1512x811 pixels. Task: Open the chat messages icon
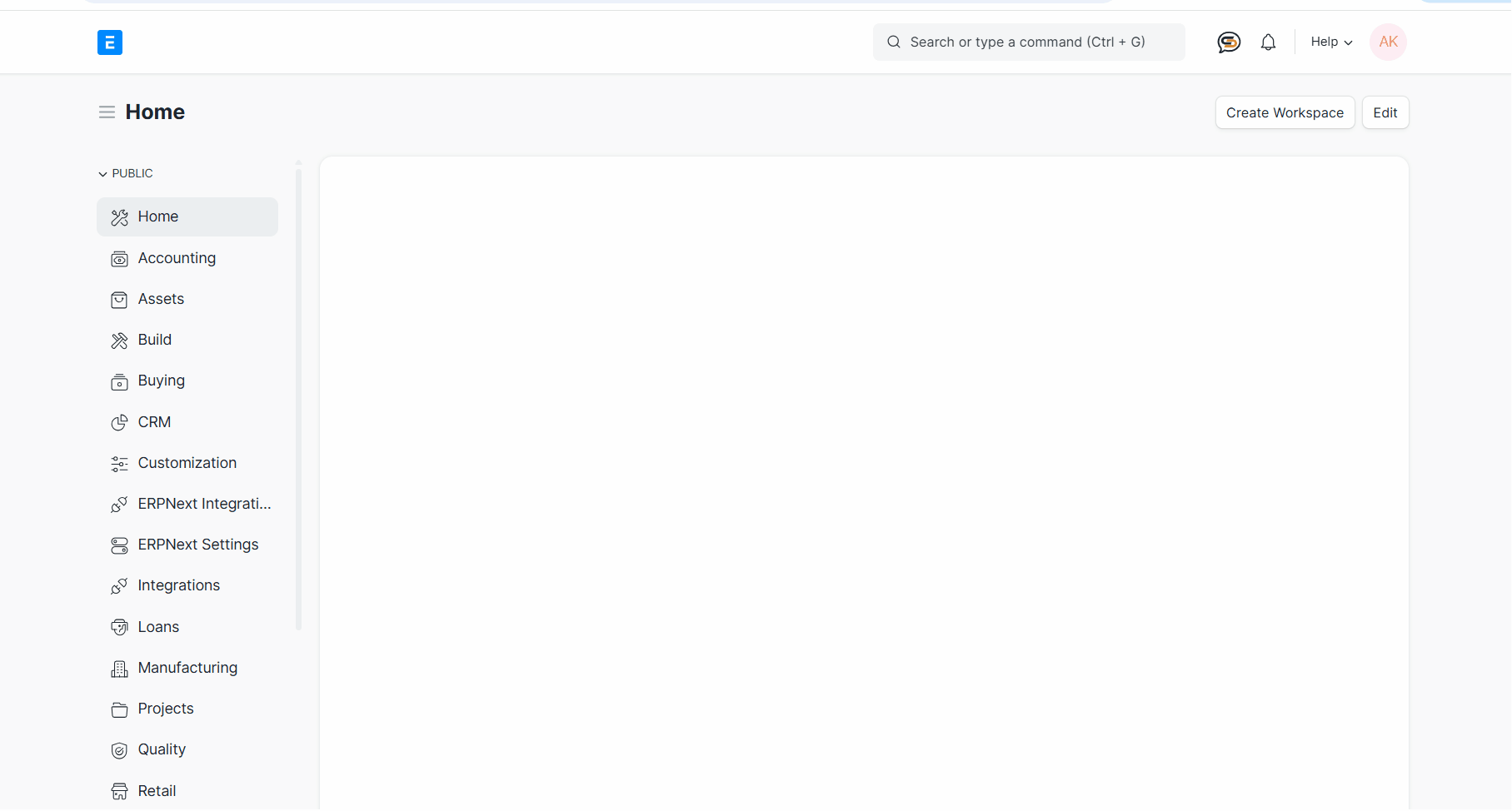pos(1229,42)
